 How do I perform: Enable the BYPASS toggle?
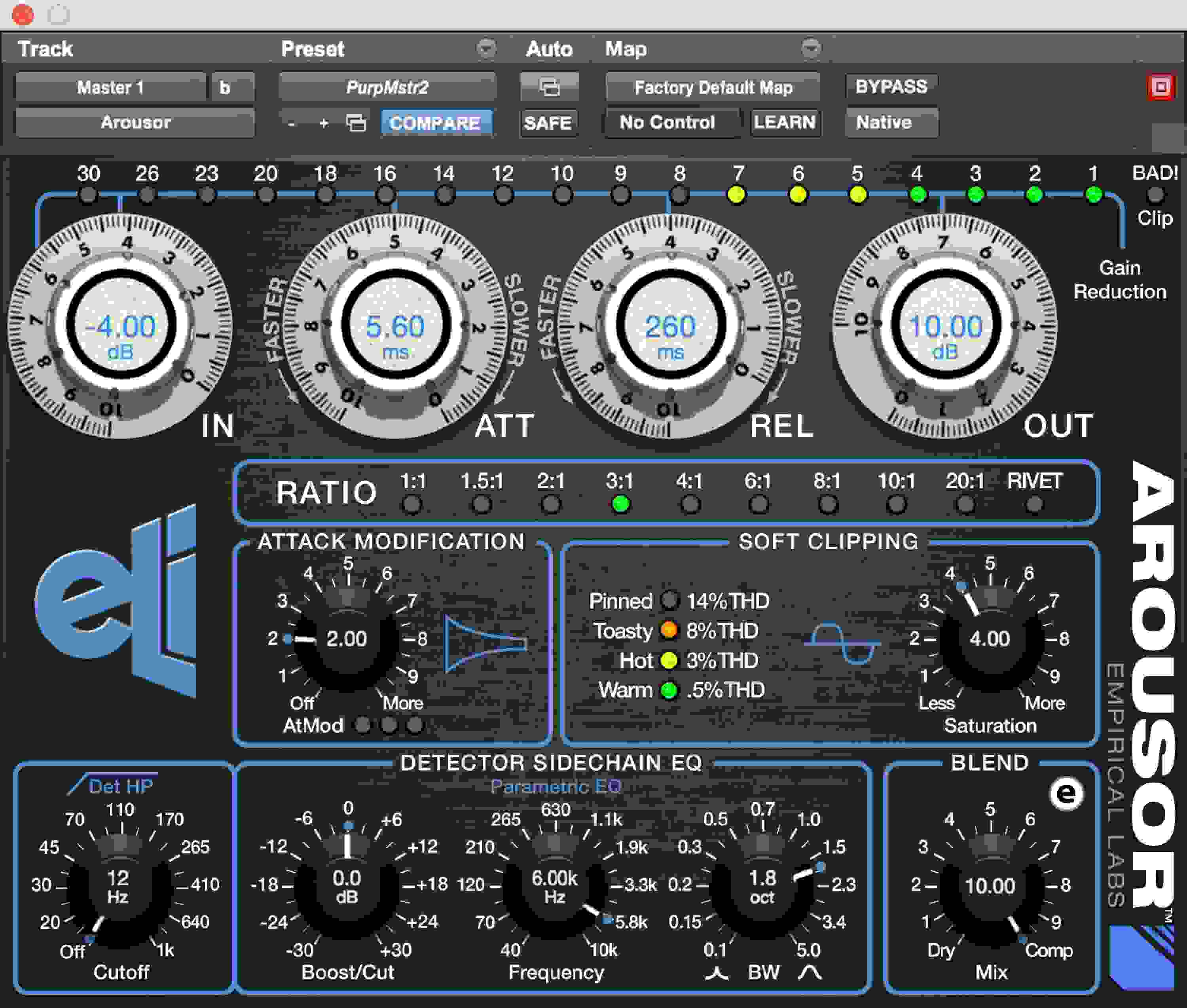(x=890, y=87)
